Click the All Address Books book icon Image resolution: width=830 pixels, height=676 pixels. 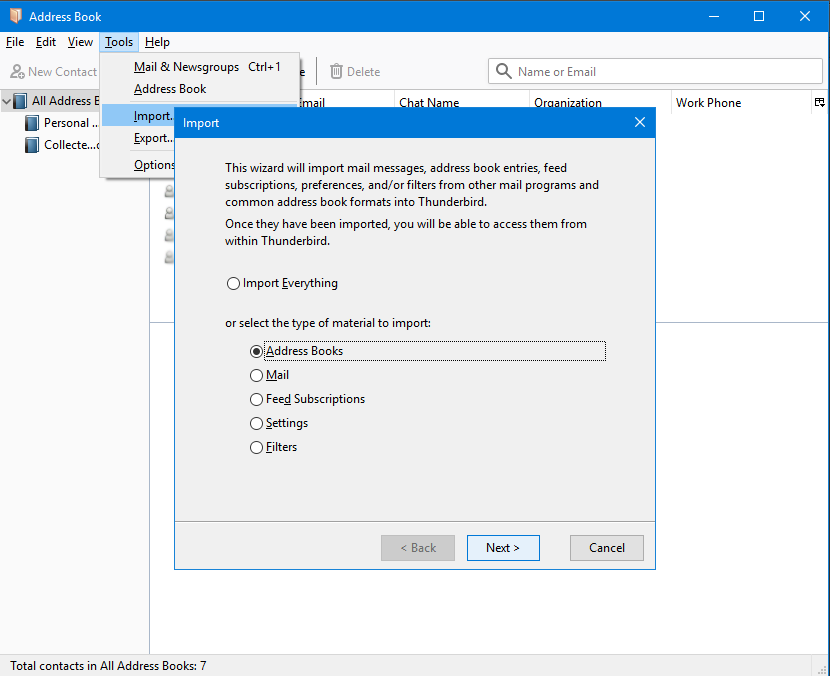point(20,101)
